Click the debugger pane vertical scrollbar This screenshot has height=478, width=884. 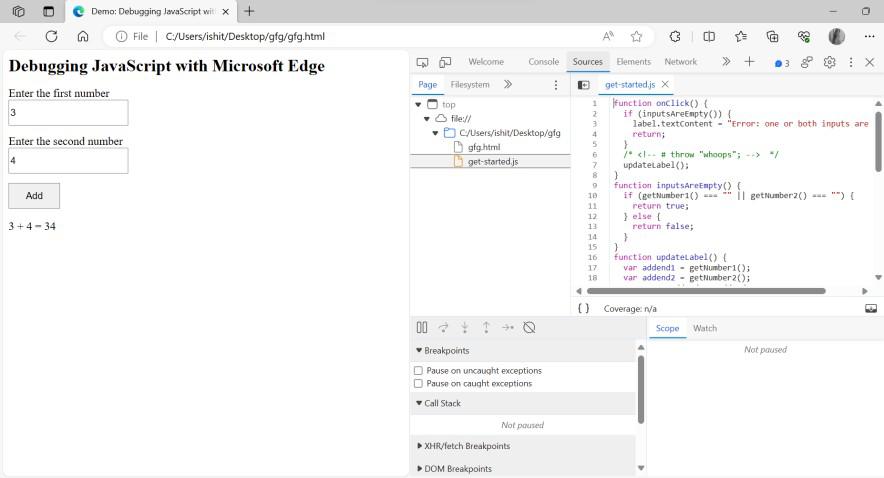point(641,390)
